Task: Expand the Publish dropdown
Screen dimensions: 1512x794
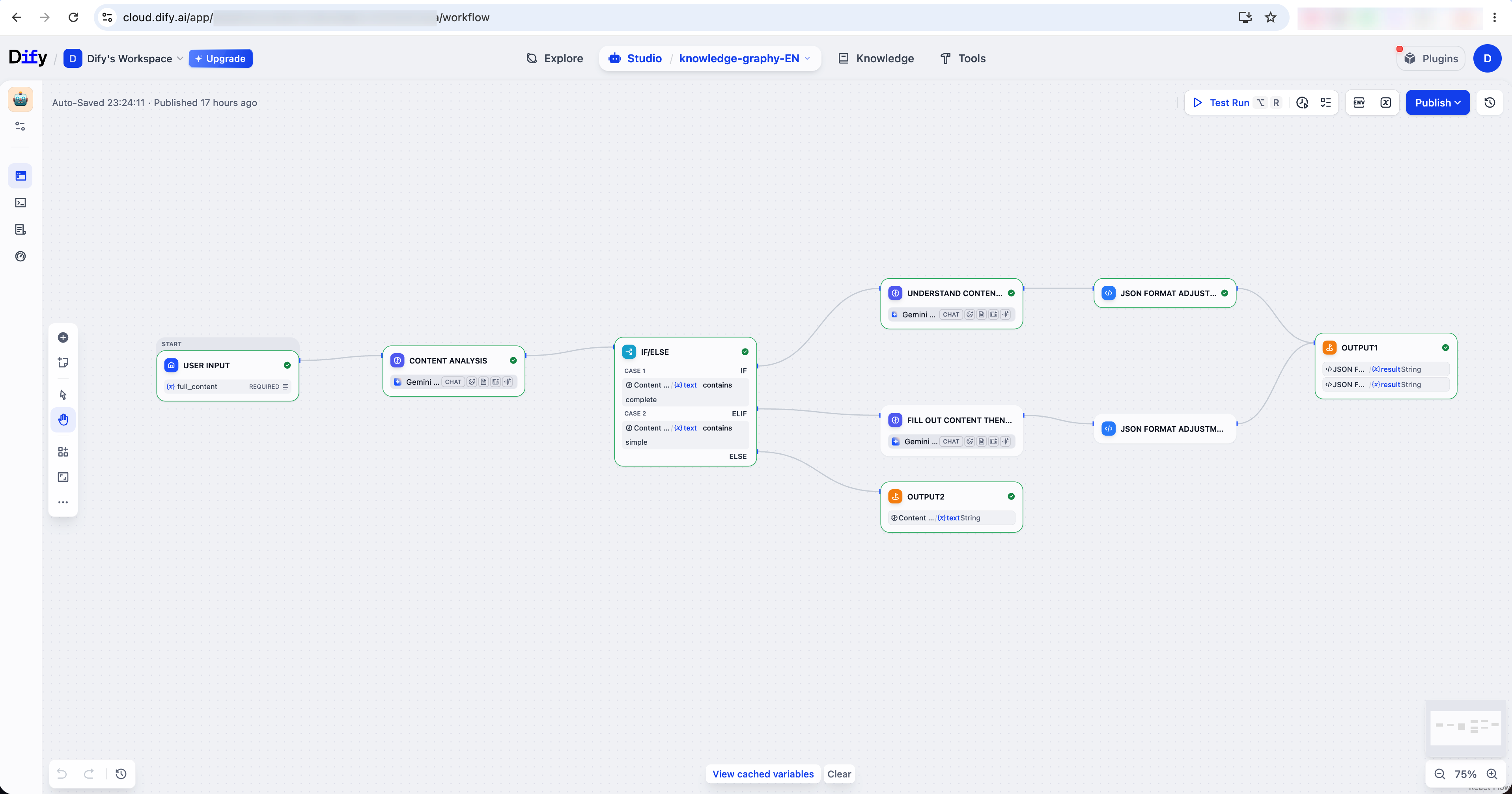Action: (1437, 103)
